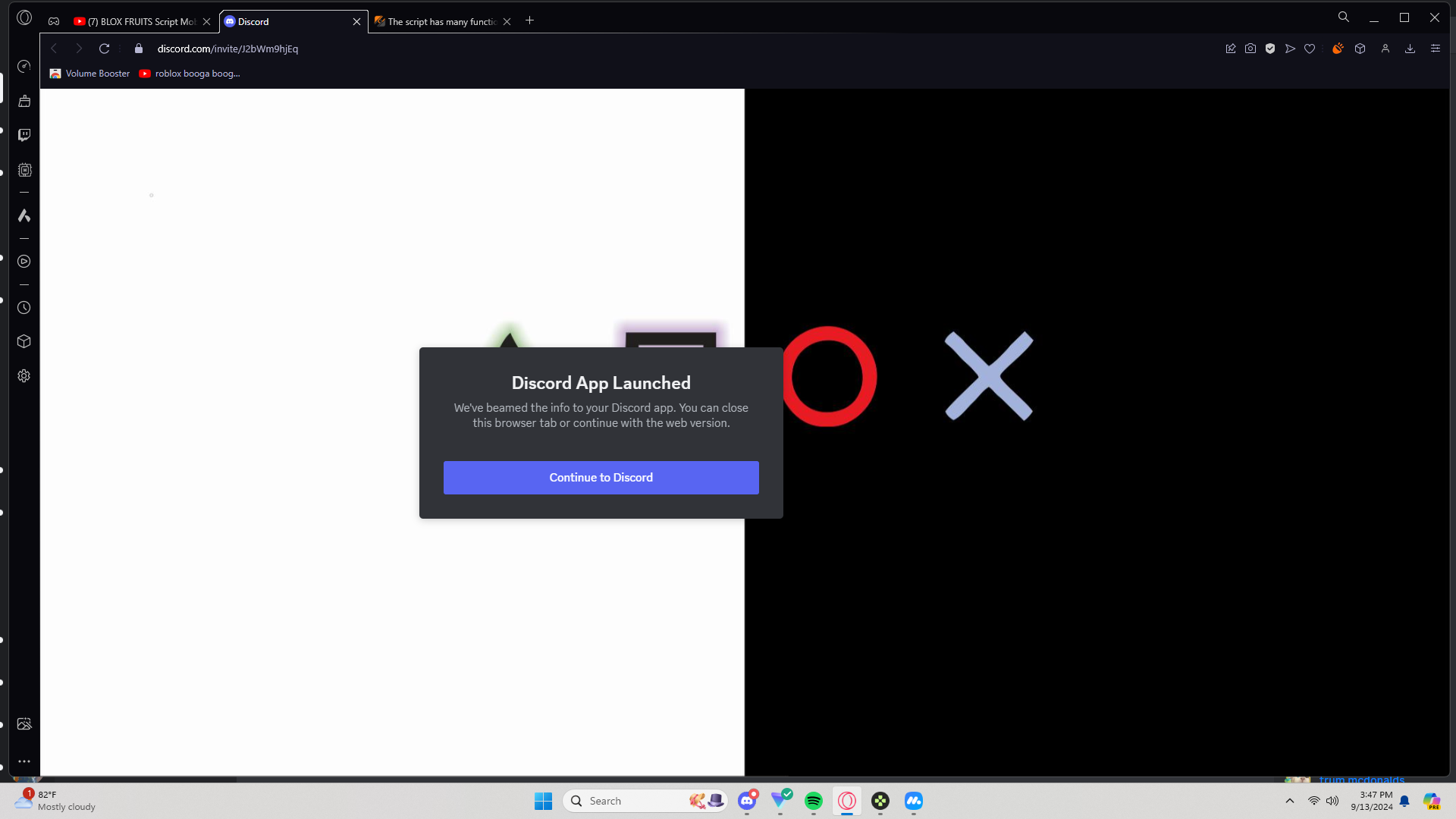
Task: Click the pinboard pin icon in address bar
Action: point(1231,49)
